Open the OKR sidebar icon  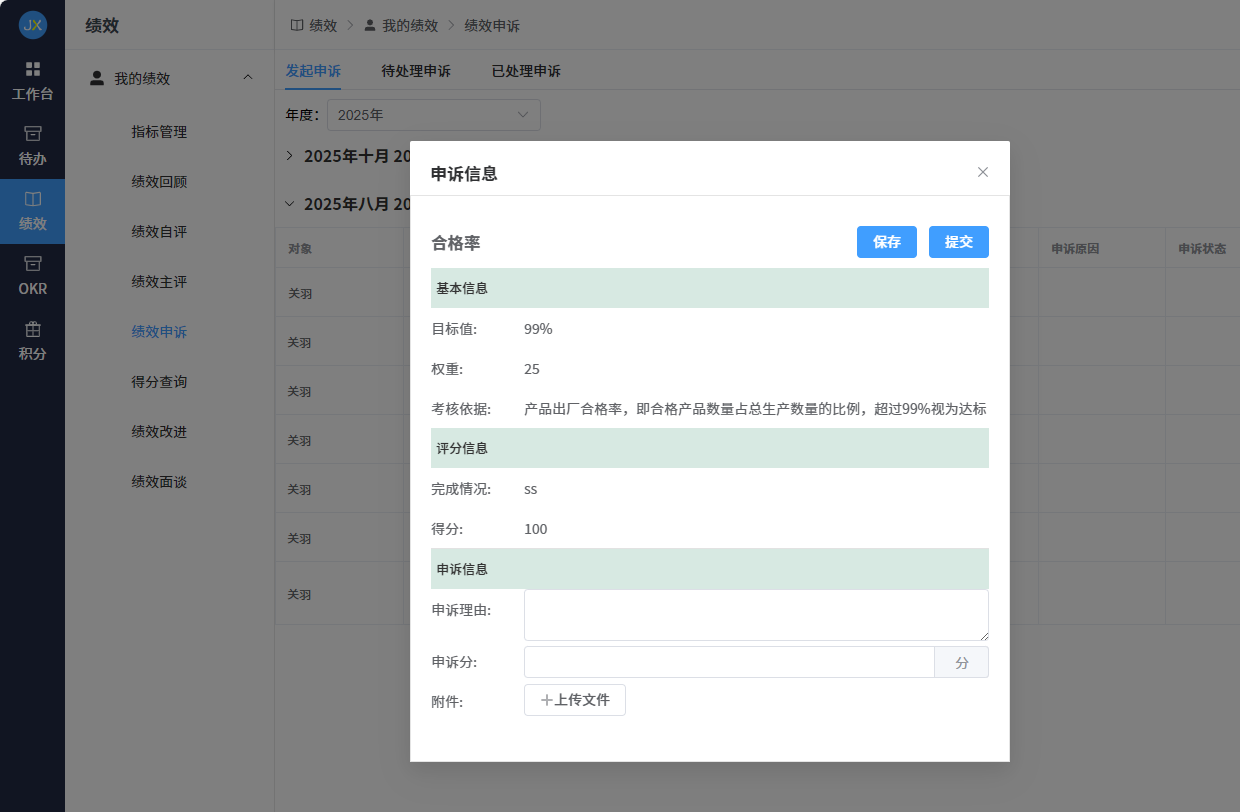[32, 264]
